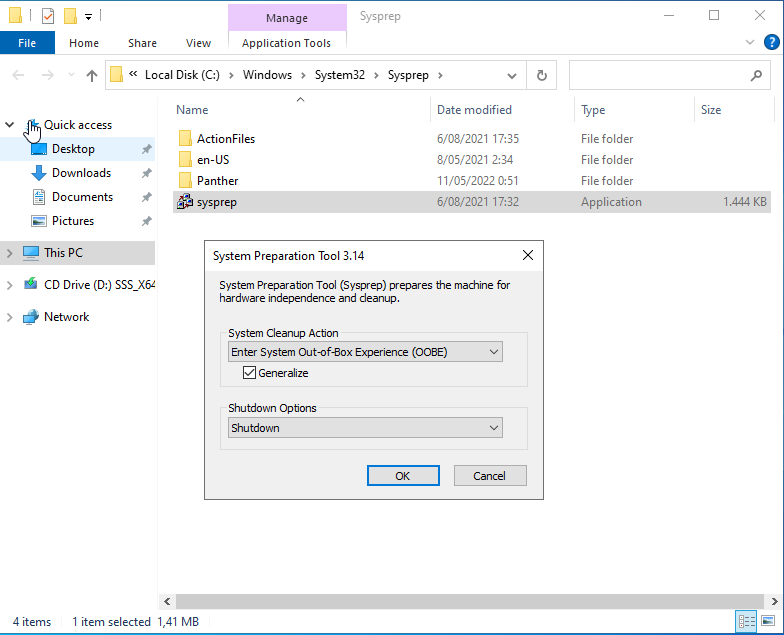
Task: Select the Panther folder icon
Action: coord(185,180)
